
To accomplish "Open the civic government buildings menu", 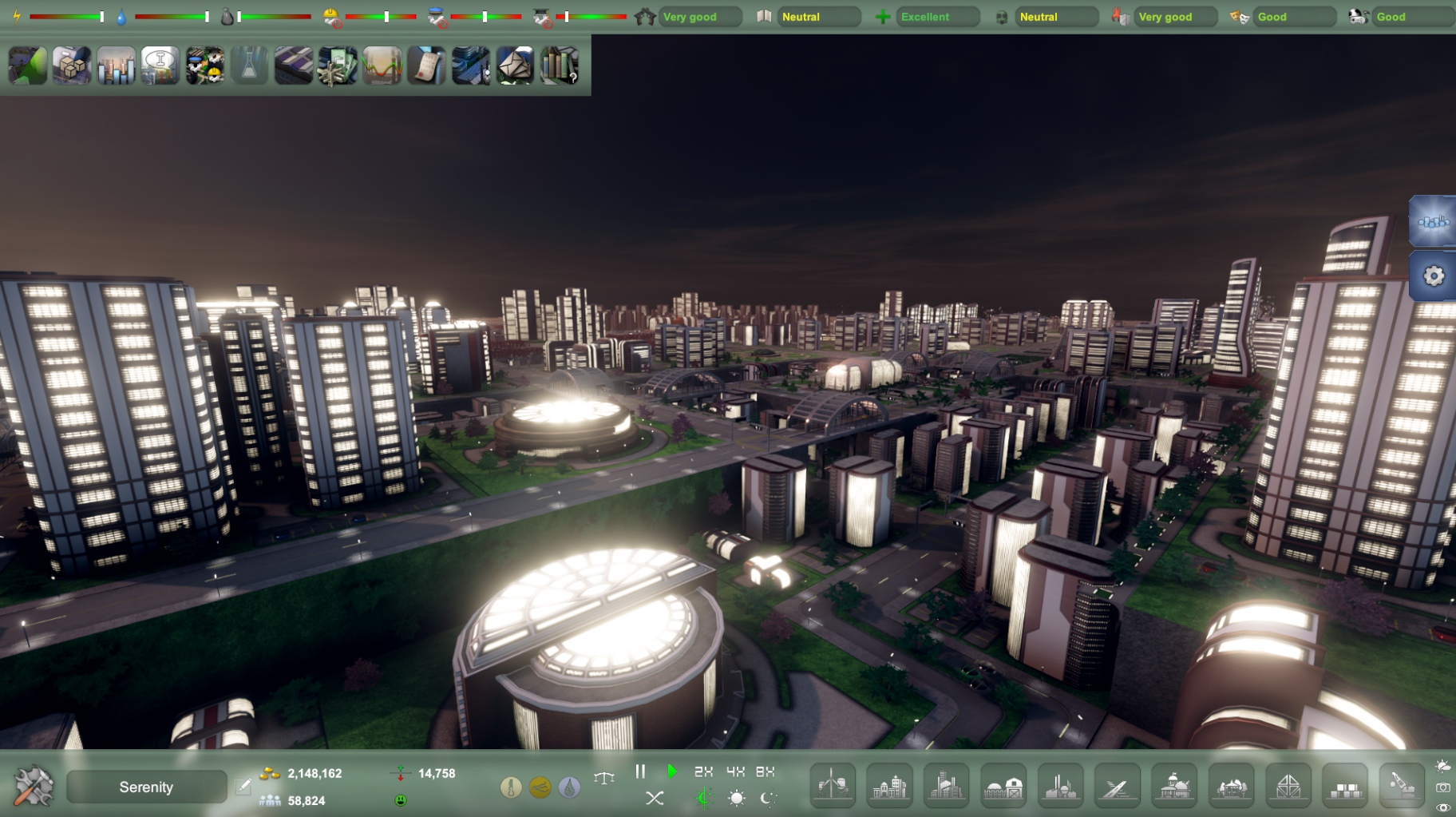I will (1175, 785).
